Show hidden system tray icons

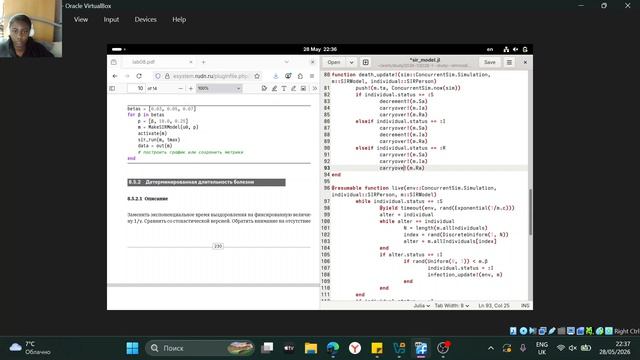coord(491,348)
